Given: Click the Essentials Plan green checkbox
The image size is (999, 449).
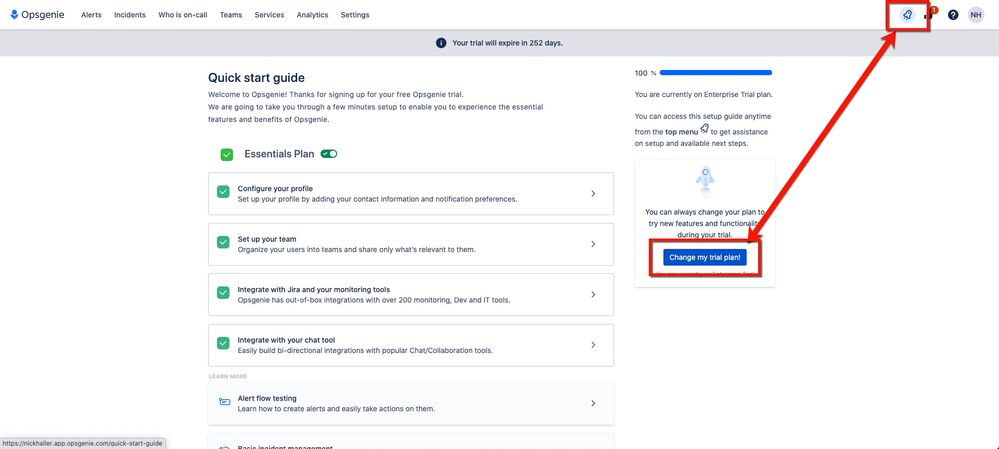Looking at the screenshot, I should [226, 154].
